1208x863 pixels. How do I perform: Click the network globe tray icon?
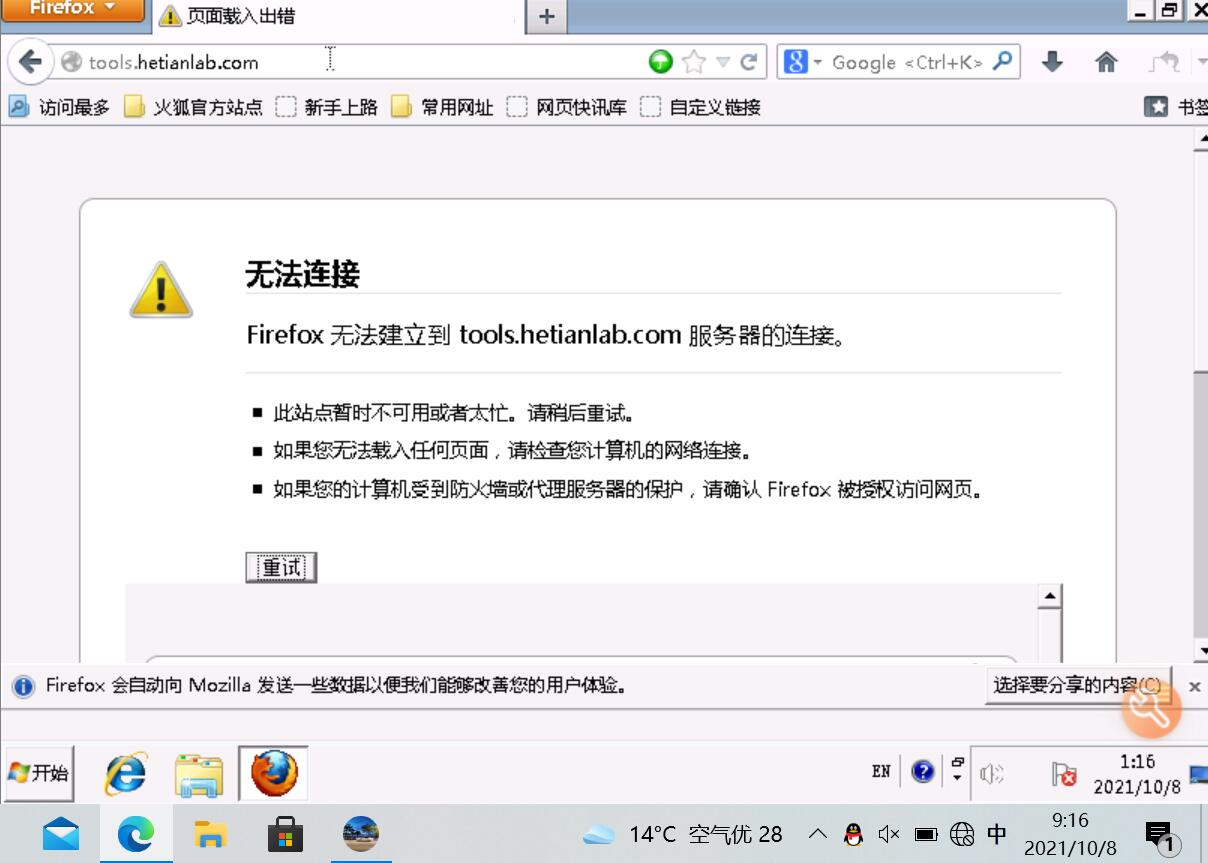tap(962, 834)
